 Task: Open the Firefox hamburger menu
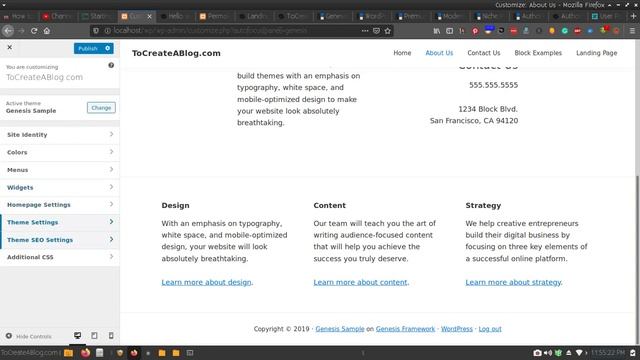632,31
